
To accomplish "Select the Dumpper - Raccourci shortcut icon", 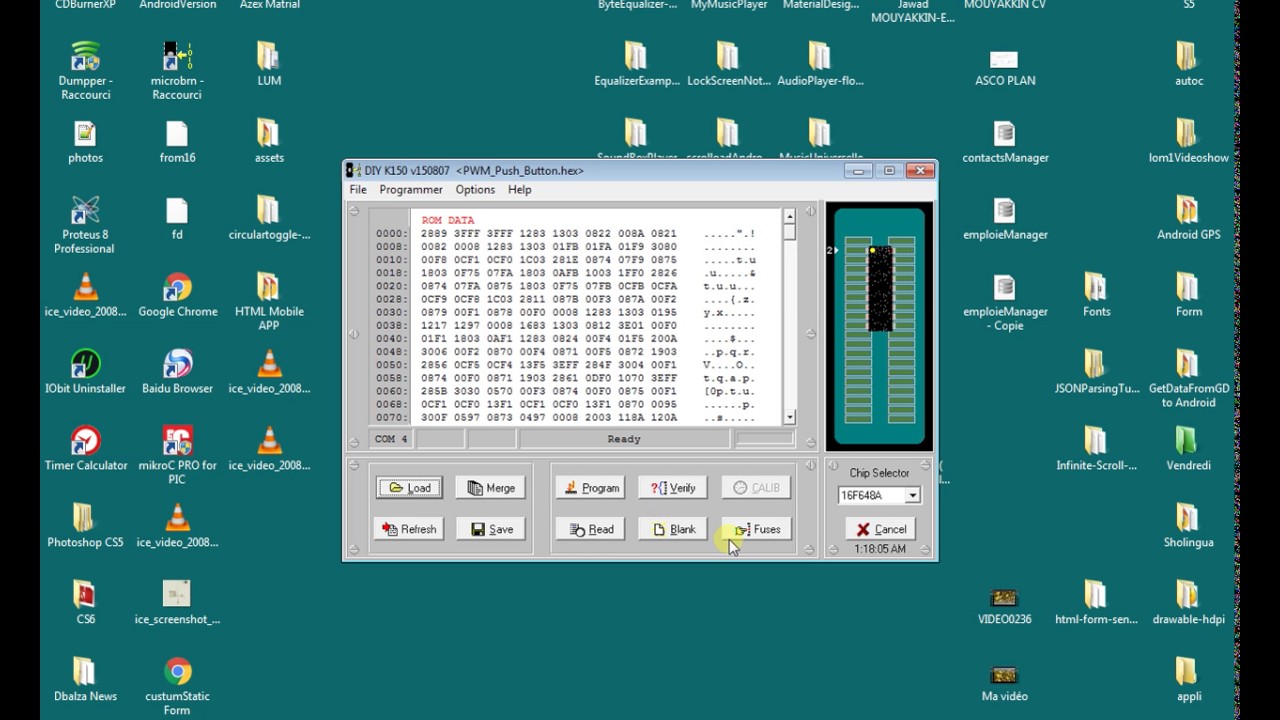I will (85, 71).
